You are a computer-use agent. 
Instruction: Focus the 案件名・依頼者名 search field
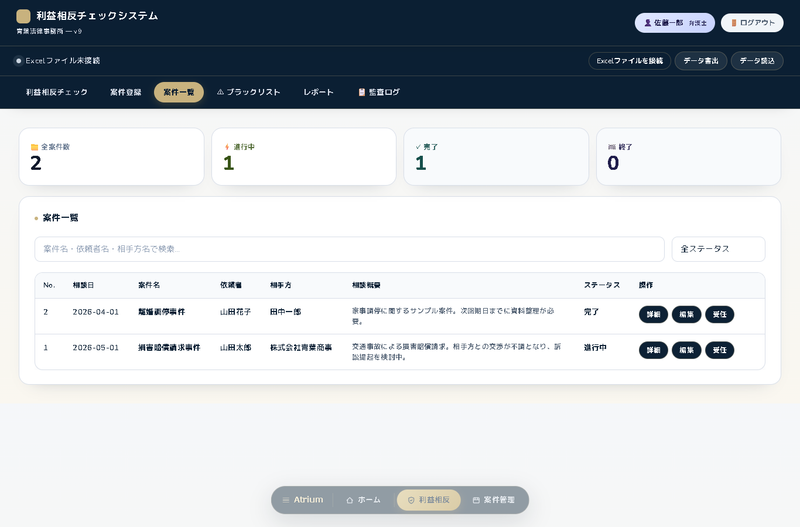tap(349, 249)
